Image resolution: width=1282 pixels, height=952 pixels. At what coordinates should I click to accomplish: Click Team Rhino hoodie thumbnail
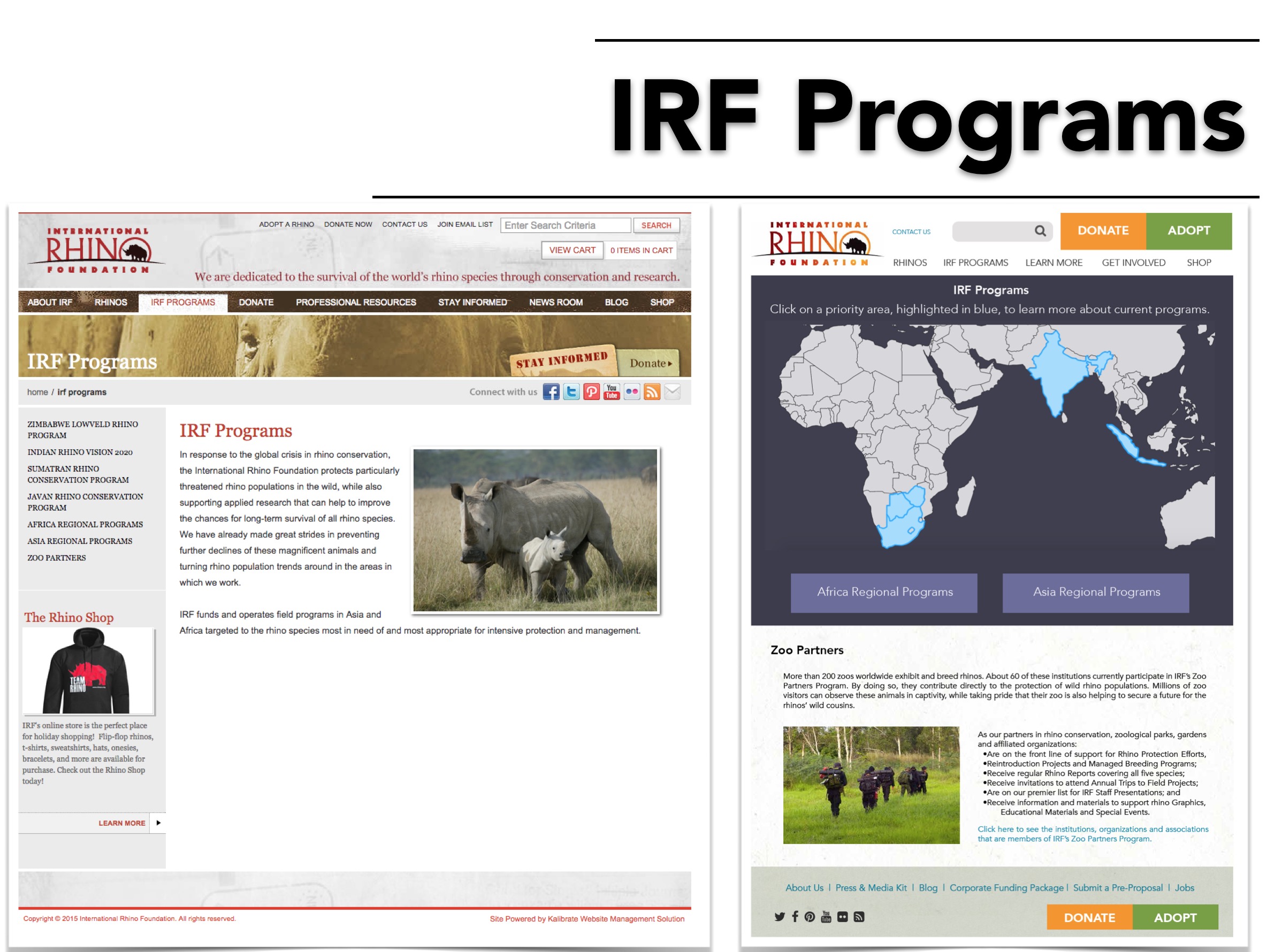pos(88,670)
